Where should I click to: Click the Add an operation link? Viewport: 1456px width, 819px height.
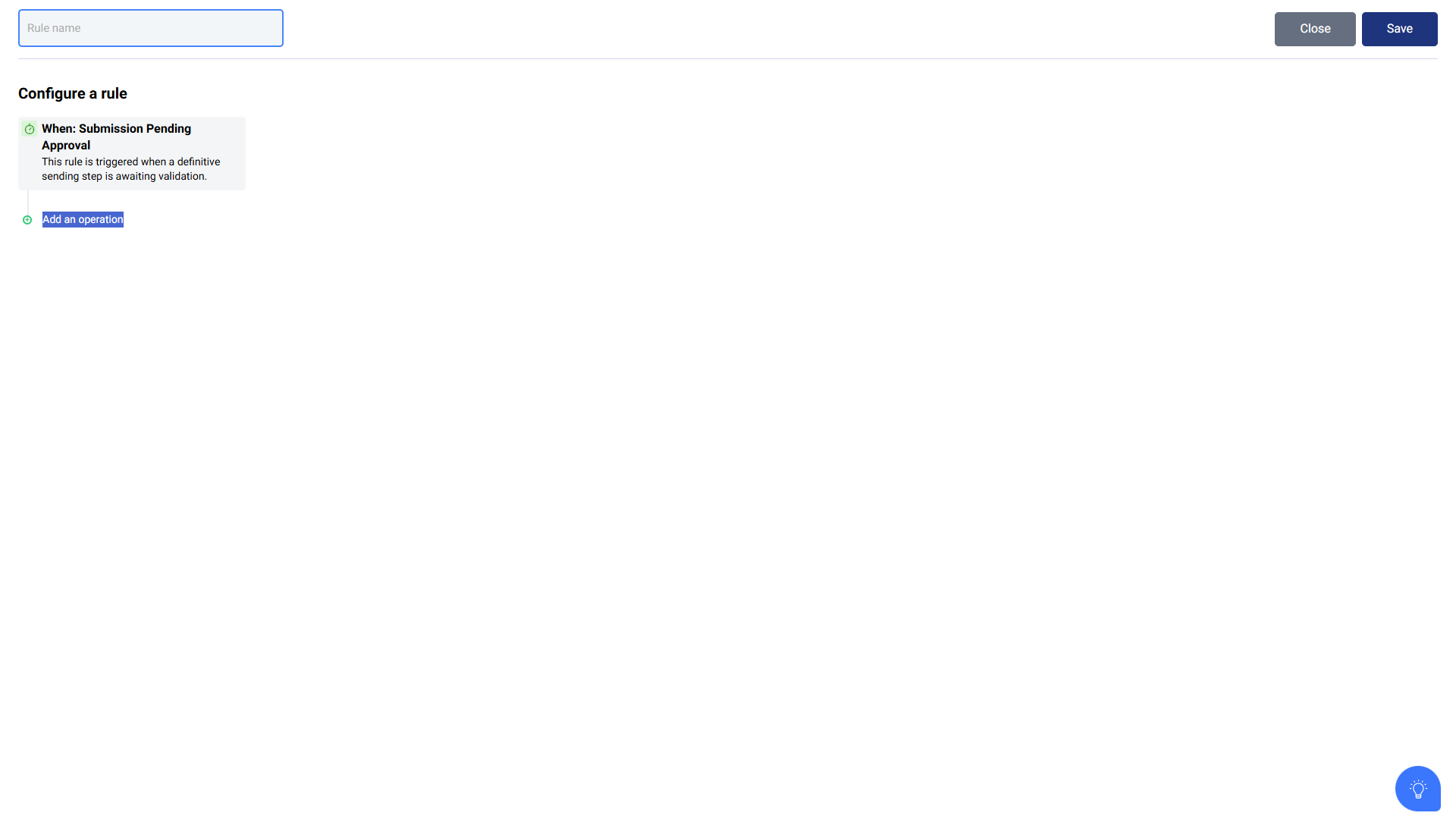[x=83, y=219]
